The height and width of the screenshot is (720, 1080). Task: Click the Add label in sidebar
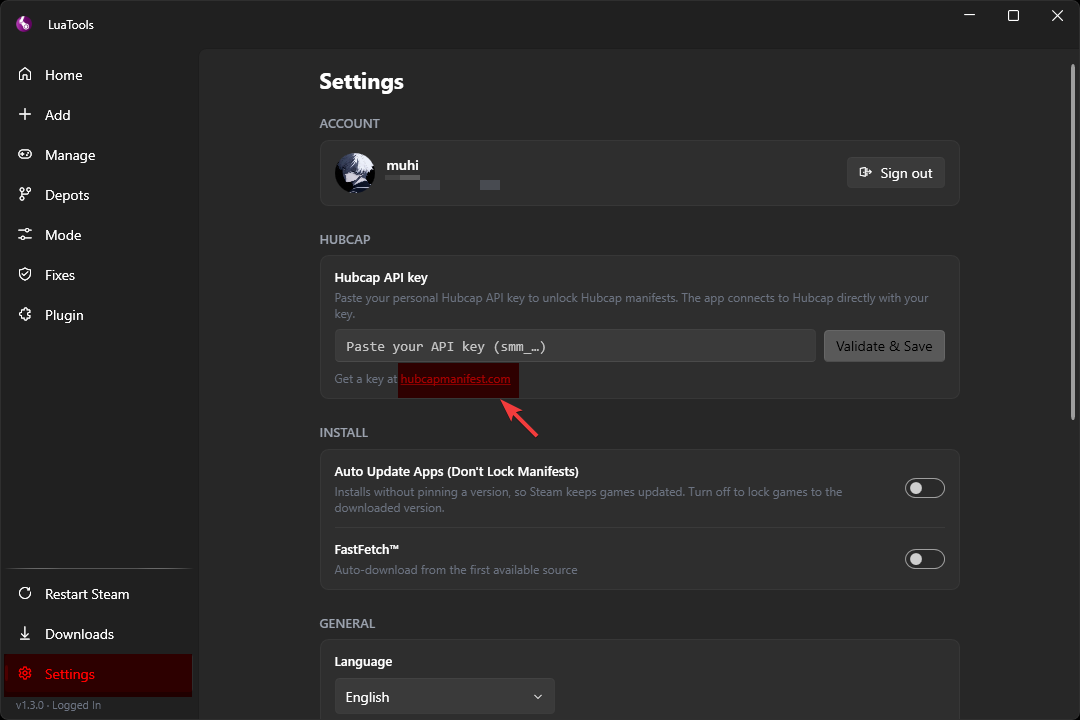click(58, 115)
